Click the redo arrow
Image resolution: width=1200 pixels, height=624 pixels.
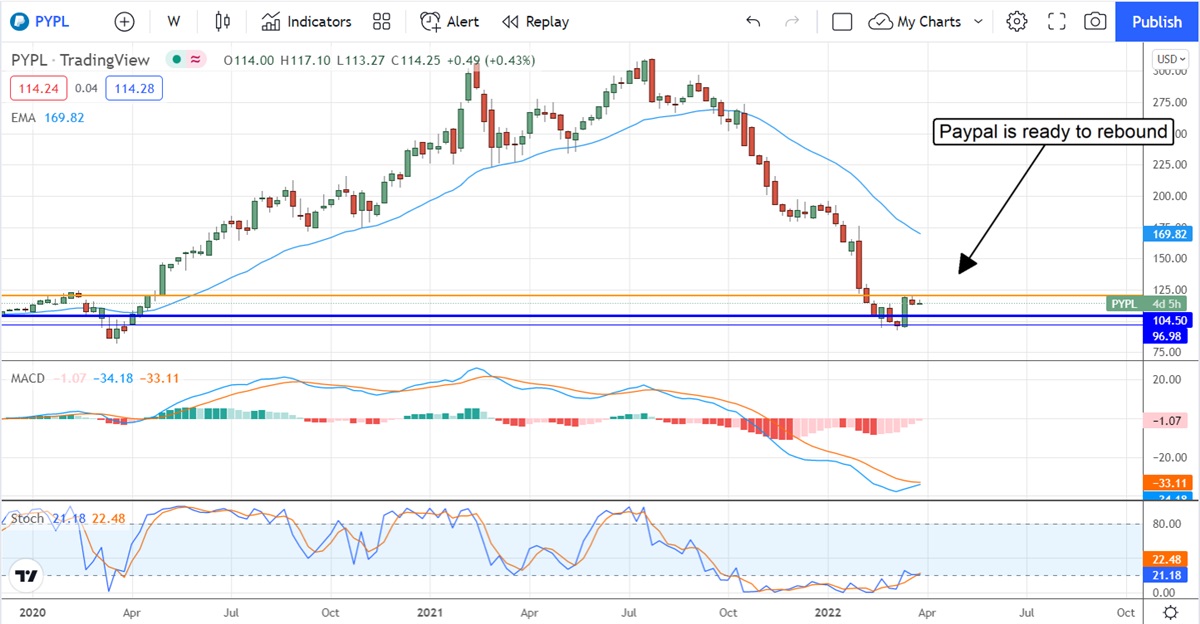(792, 21)
